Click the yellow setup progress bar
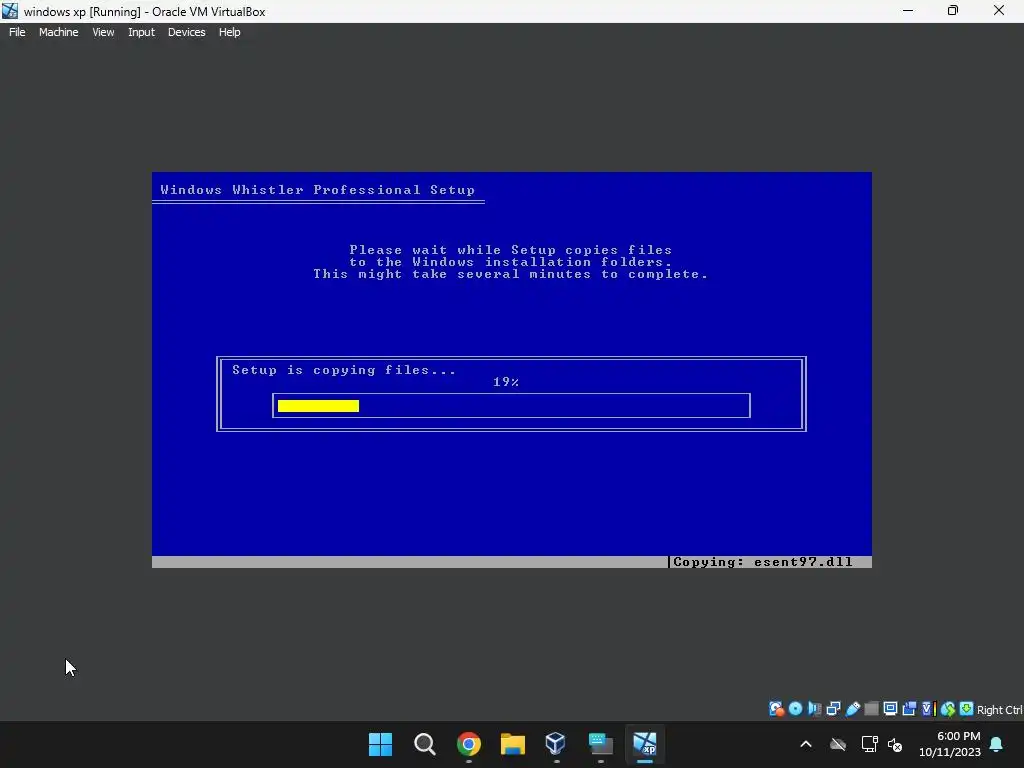This screenshot has height=768, width=1024. pos(318,406)
